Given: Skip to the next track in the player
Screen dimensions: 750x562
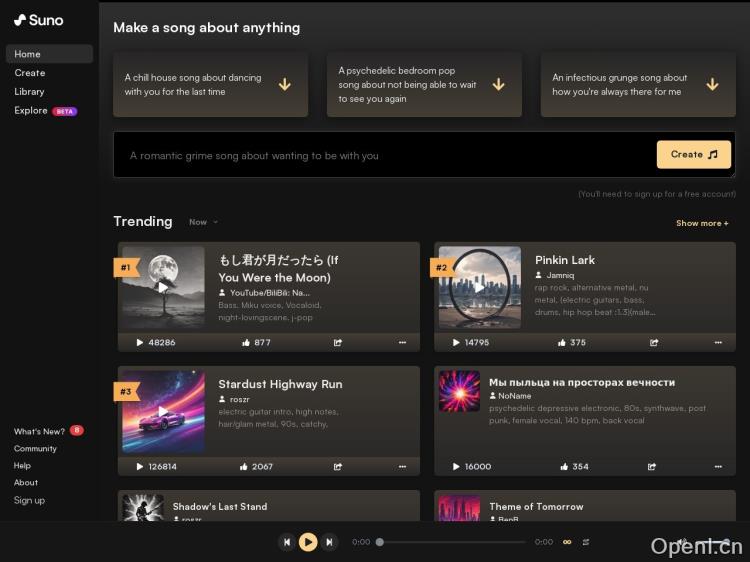Looking at the screenshot, I should tap(329, 542).
